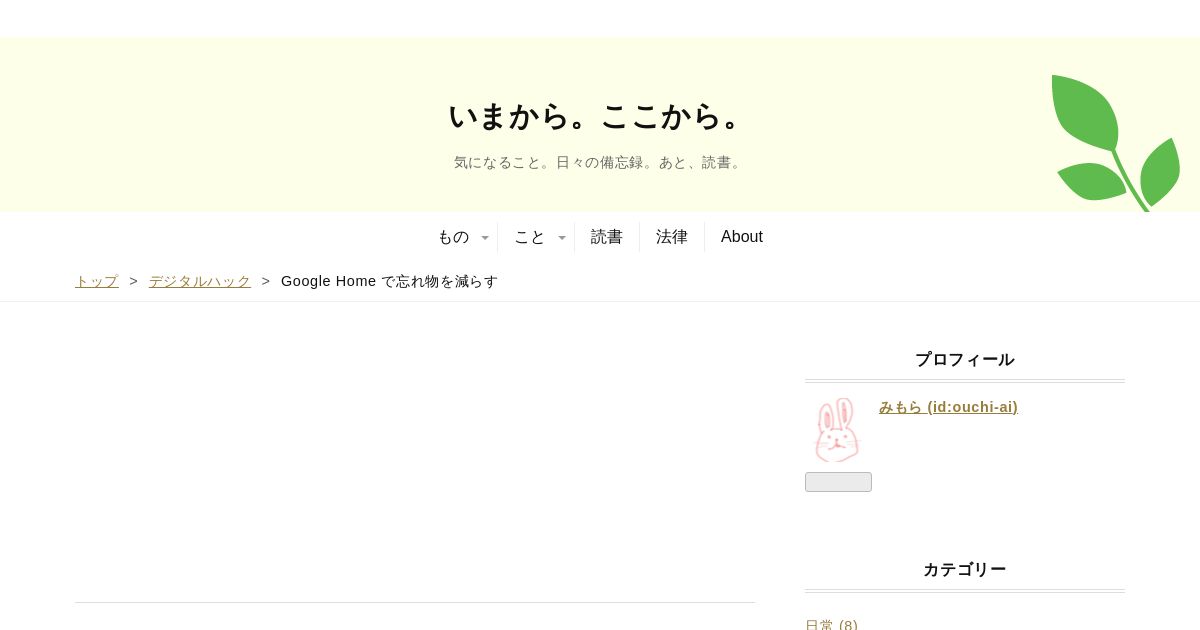
Task: Open the こと menu item
Action: 530,237
